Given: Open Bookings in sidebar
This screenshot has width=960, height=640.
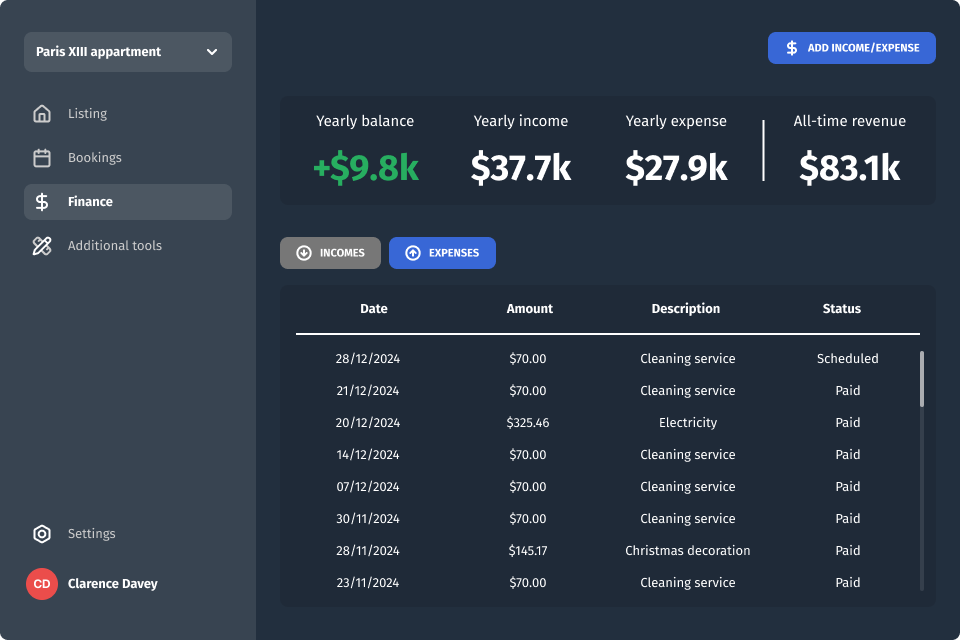Looking at the screenshot, I should tap(128, 157).
